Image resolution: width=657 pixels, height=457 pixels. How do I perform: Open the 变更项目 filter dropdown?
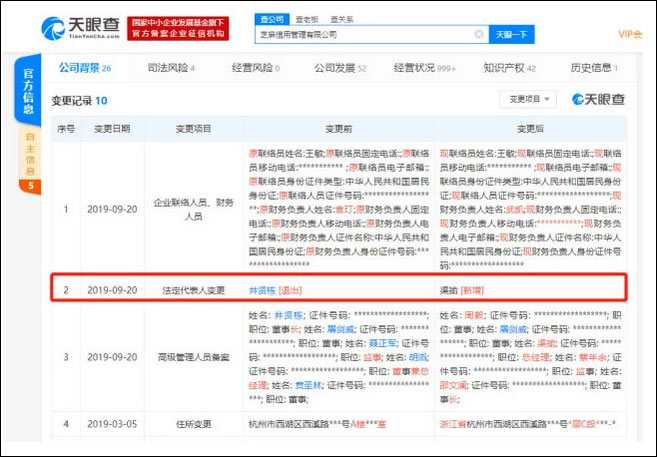coord(528,99)
